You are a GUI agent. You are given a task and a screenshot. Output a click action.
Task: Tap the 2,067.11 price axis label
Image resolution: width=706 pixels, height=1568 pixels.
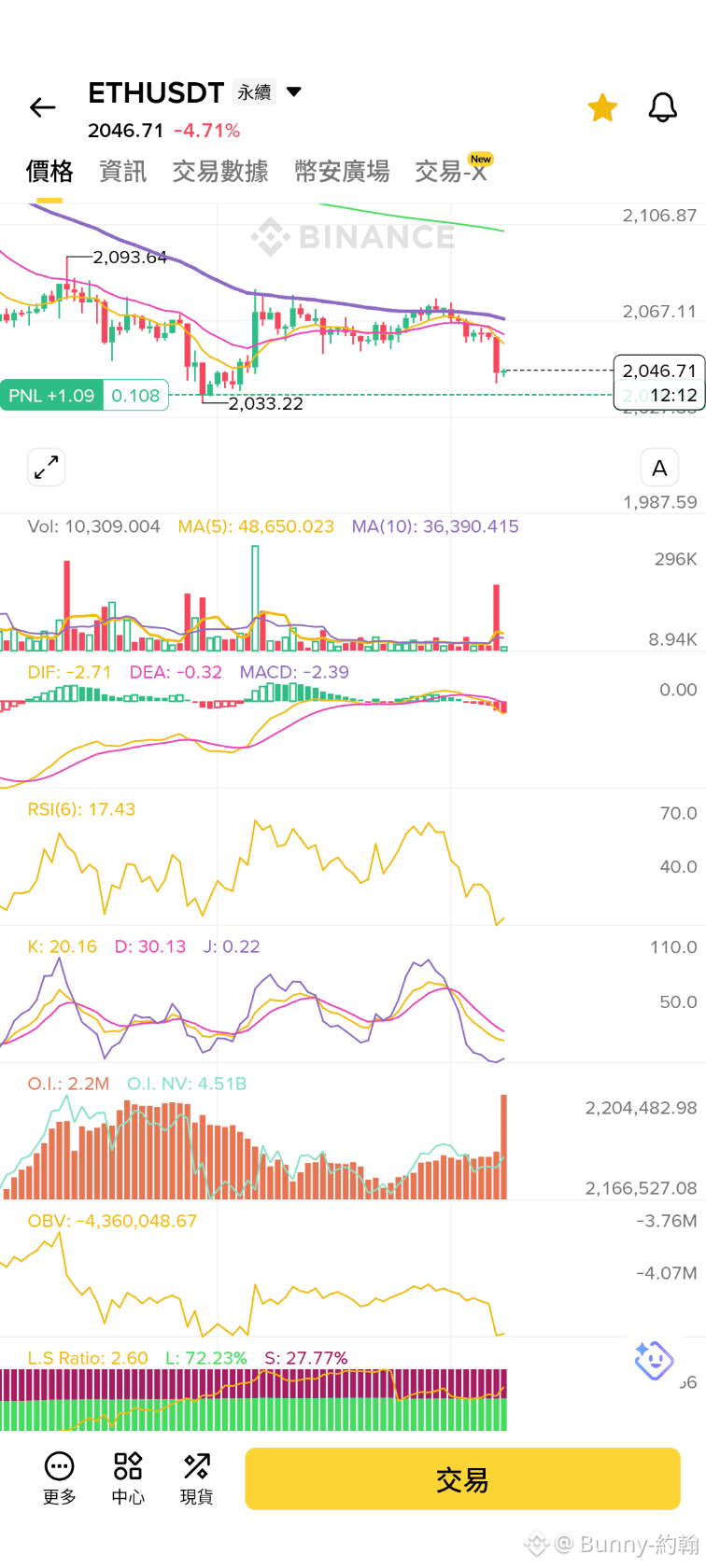pyautogui.click(x=659, y=312)
